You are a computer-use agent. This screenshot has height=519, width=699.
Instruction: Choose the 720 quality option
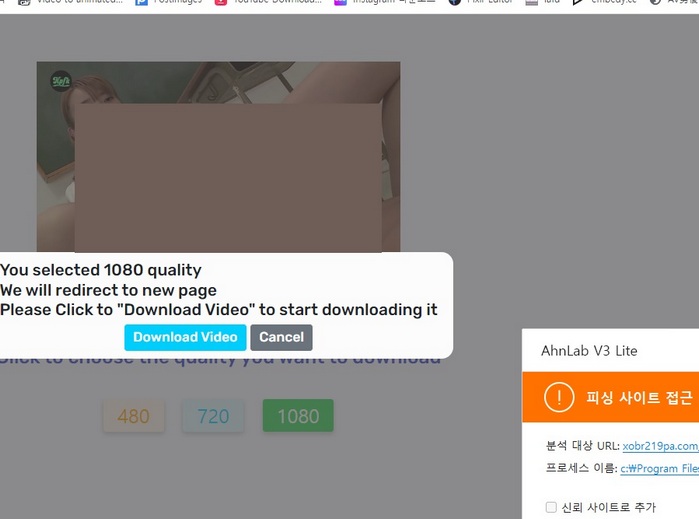tap(213, 416)
